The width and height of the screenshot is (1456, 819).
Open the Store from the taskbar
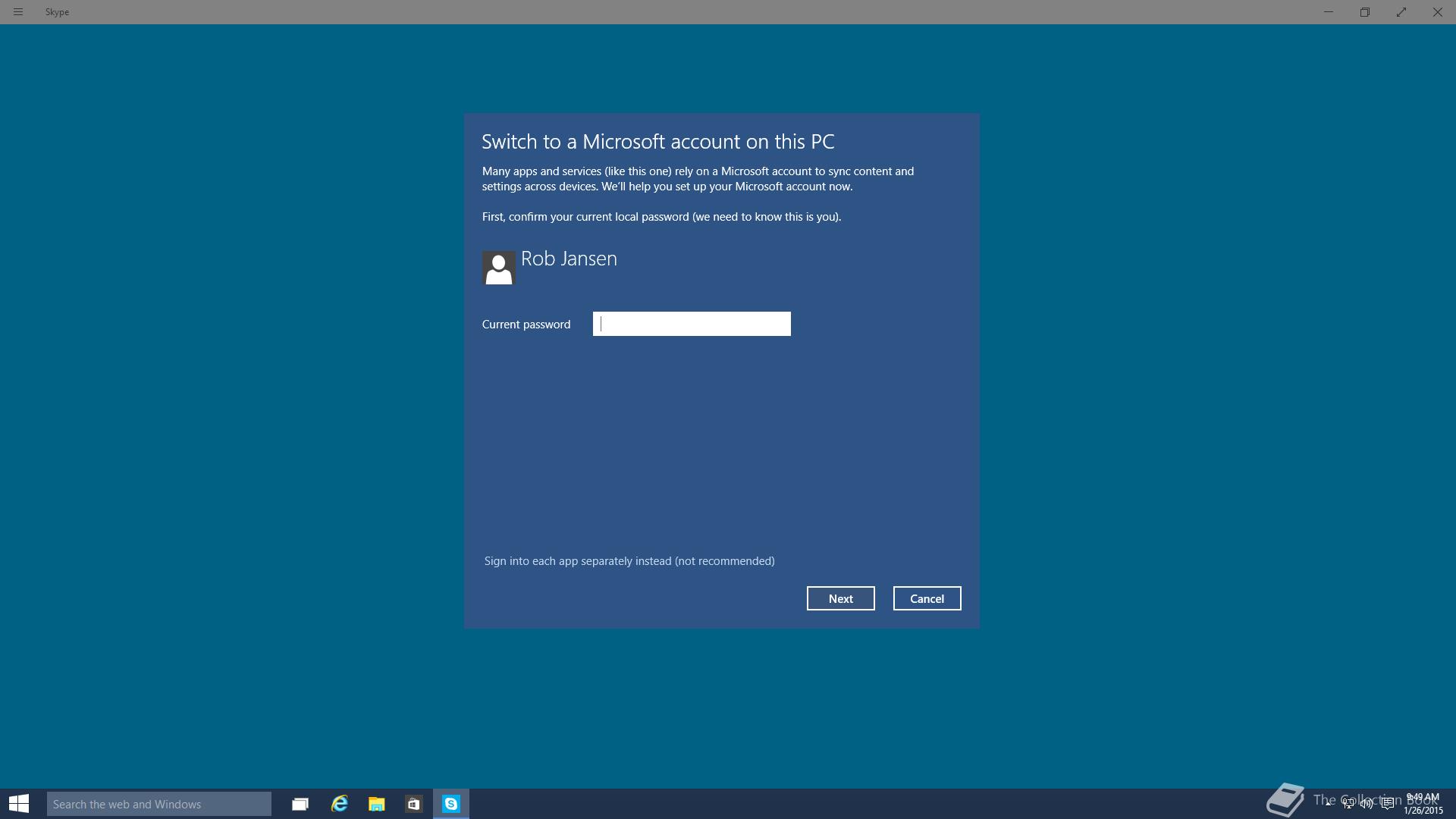pyautogui.click(x=413, y=804)
